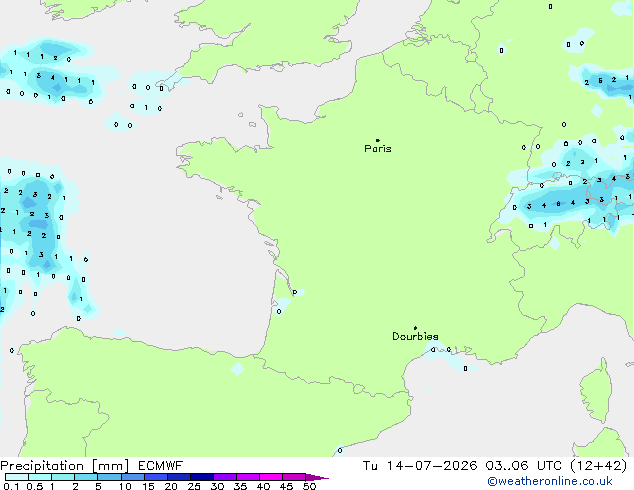Select the black dot marking Dourbies
The image size is (634, 490).
pyautogui.click(x=415, y=328)
